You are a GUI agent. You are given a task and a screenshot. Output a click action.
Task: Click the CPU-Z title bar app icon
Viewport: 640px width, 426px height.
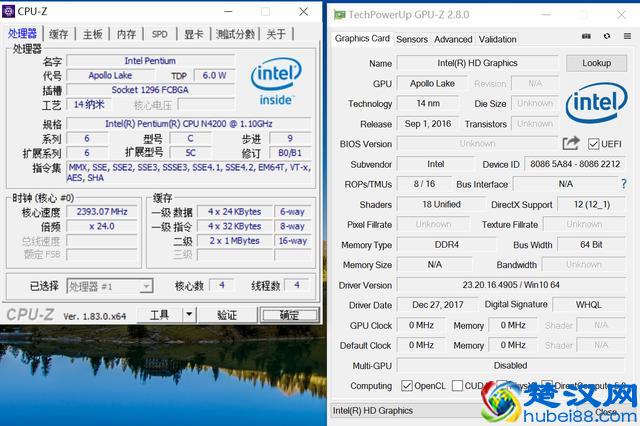[x=8, y=11]
